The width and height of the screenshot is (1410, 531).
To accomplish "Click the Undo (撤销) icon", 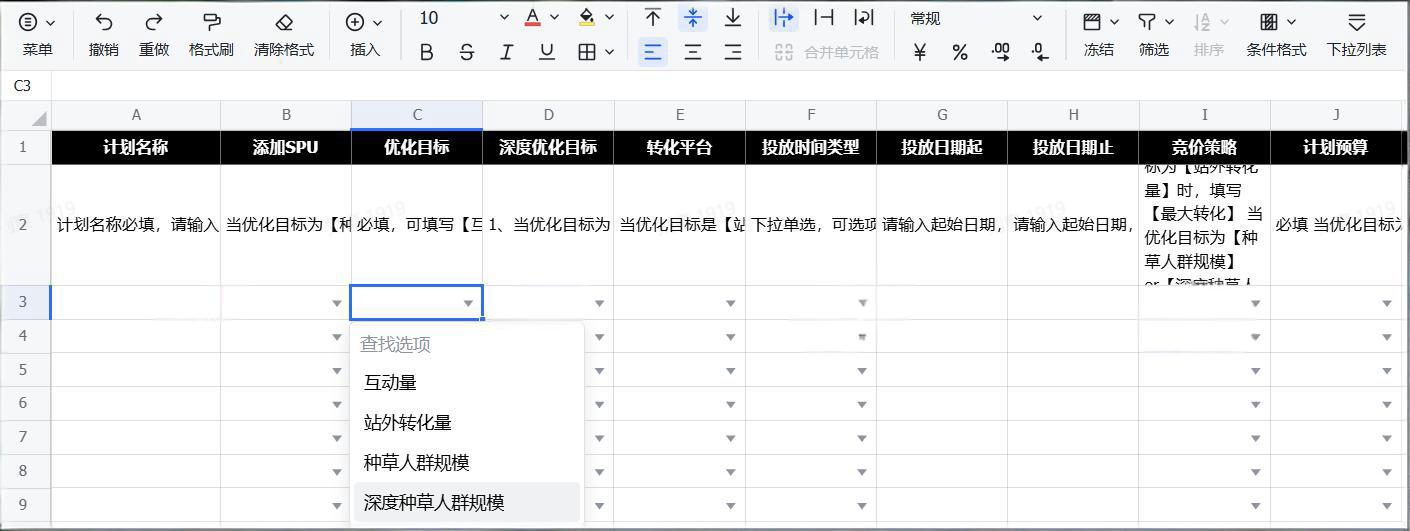I will [103, 22].
